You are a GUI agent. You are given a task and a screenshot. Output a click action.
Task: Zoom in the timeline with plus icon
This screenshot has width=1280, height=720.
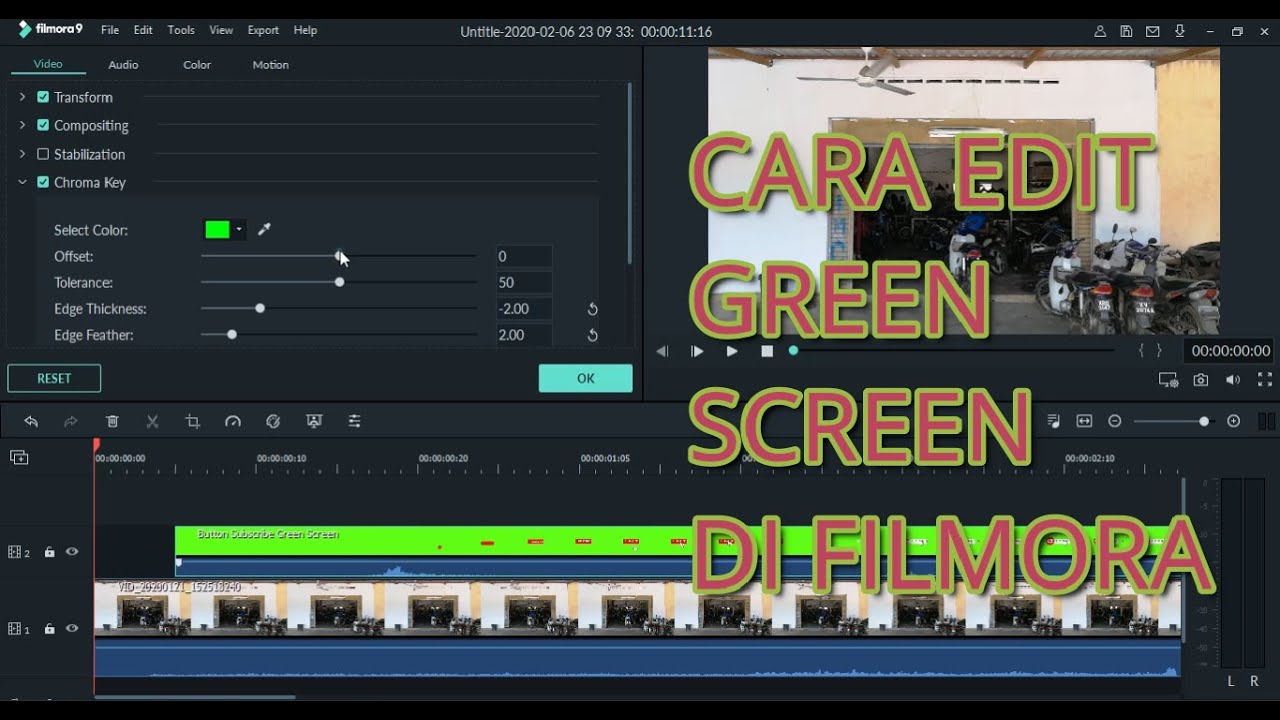point(1234,421)
